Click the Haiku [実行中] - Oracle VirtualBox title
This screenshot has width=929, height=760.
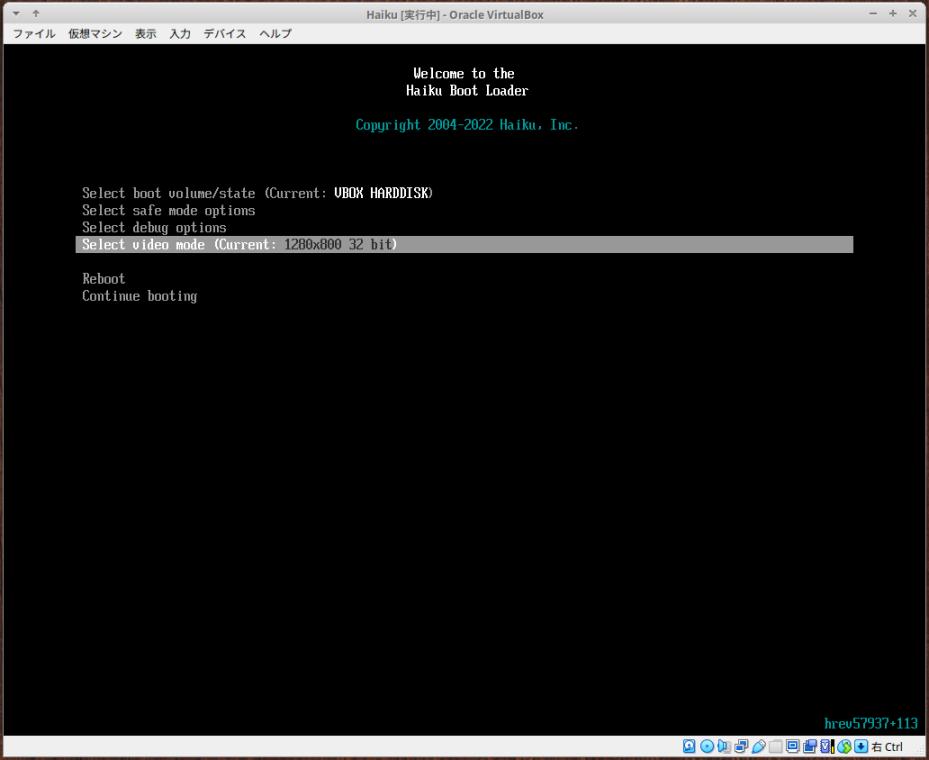pos(454,15)
